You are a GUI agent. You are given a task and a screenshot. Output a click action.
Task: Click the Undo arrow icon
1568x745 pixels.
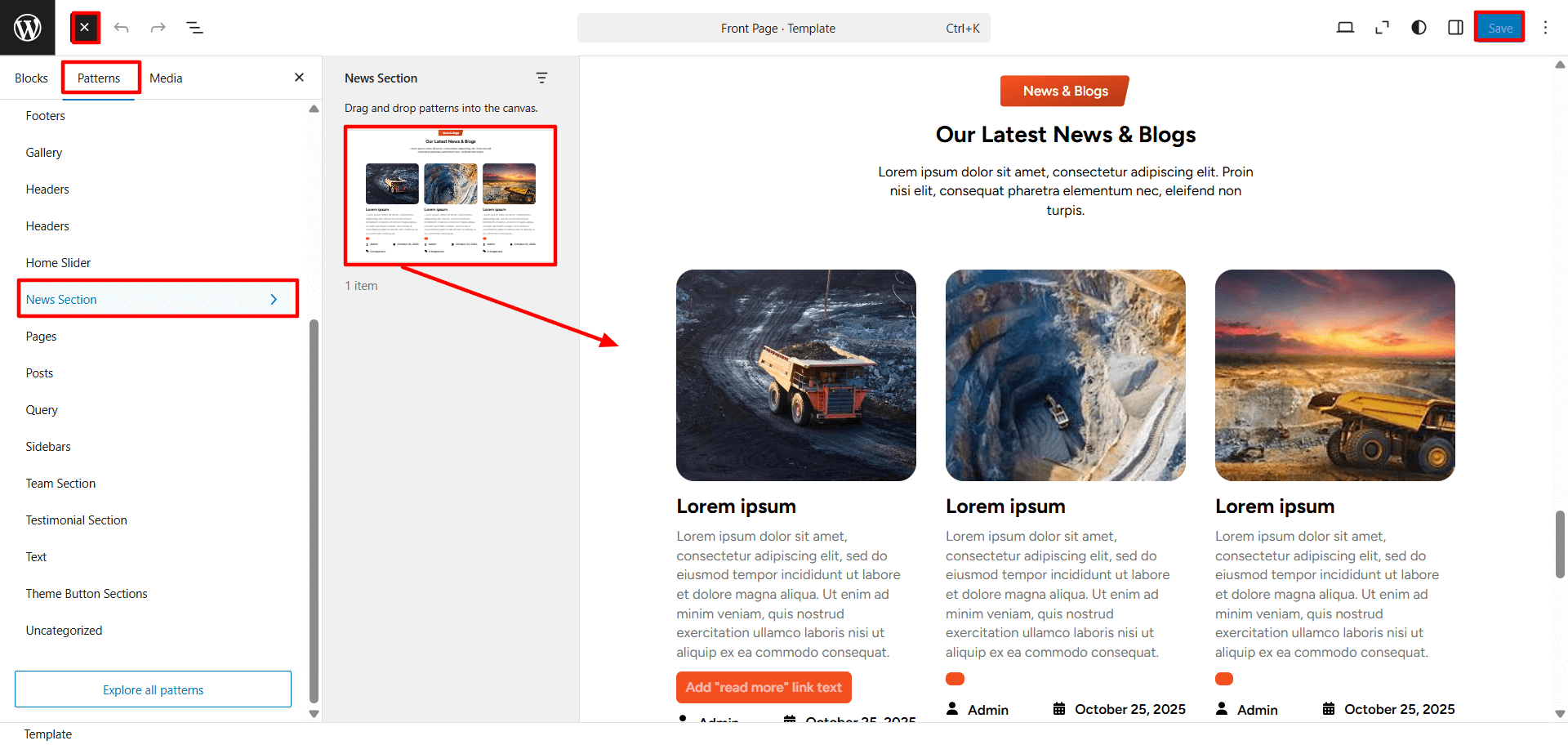pyautogui.click(x=122, y=28)
